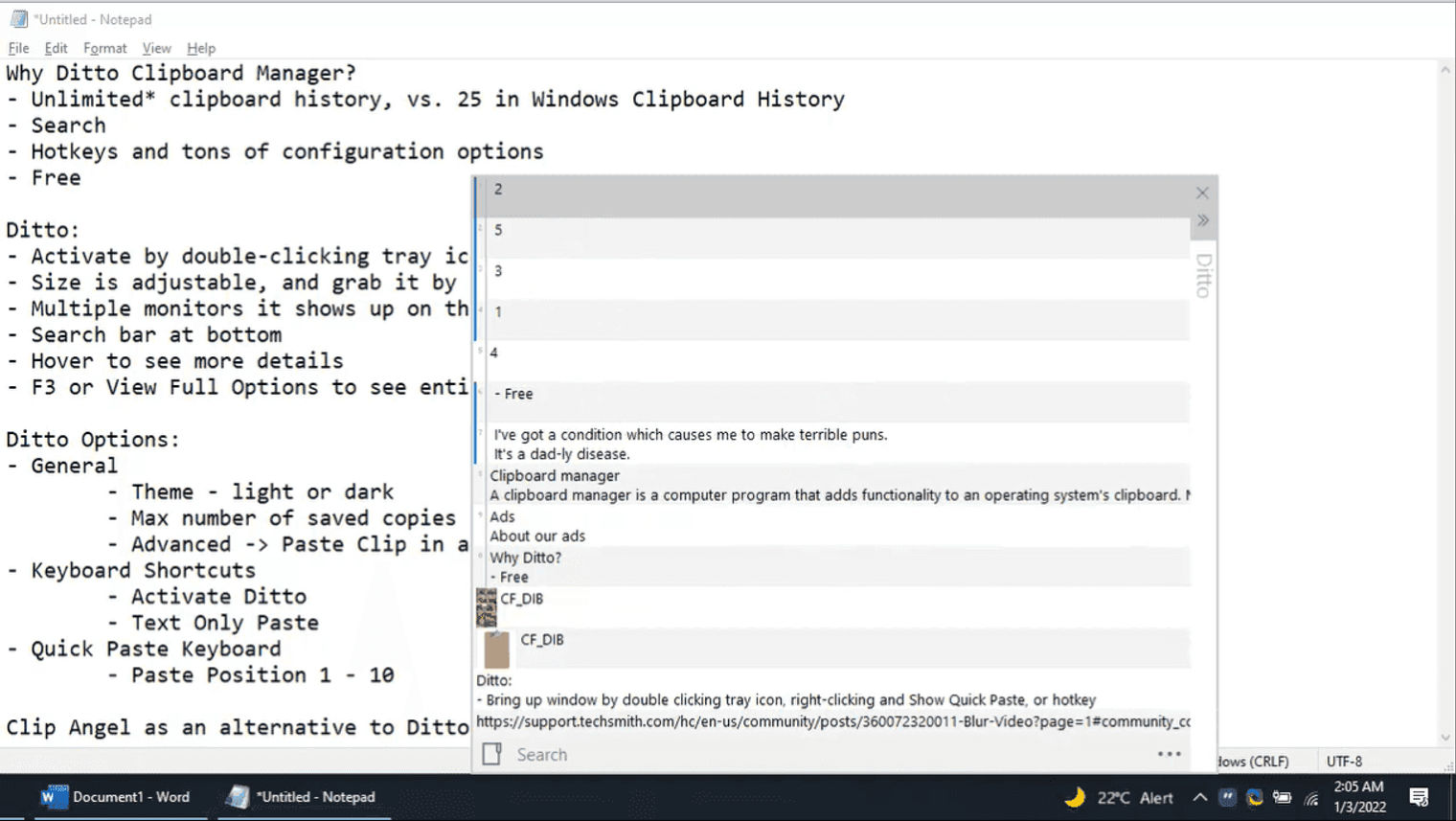Viewport: 1456px width, 821px height.
Task: Click the battery icon in the system tray
Action: tap(1283, 797)
